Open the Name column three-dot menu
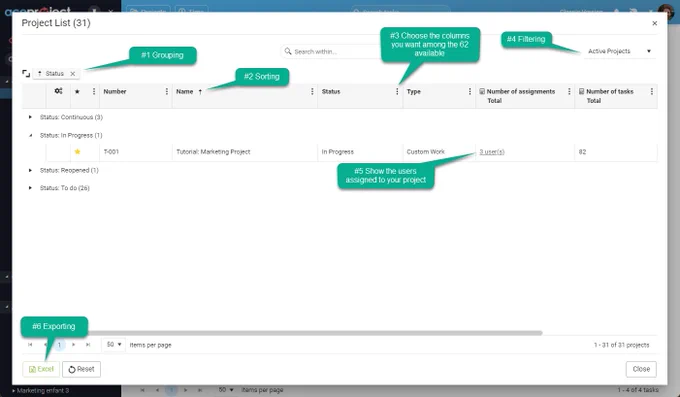Image resolution: width=680 pixels, height=397 pixels. click(312, 92)
